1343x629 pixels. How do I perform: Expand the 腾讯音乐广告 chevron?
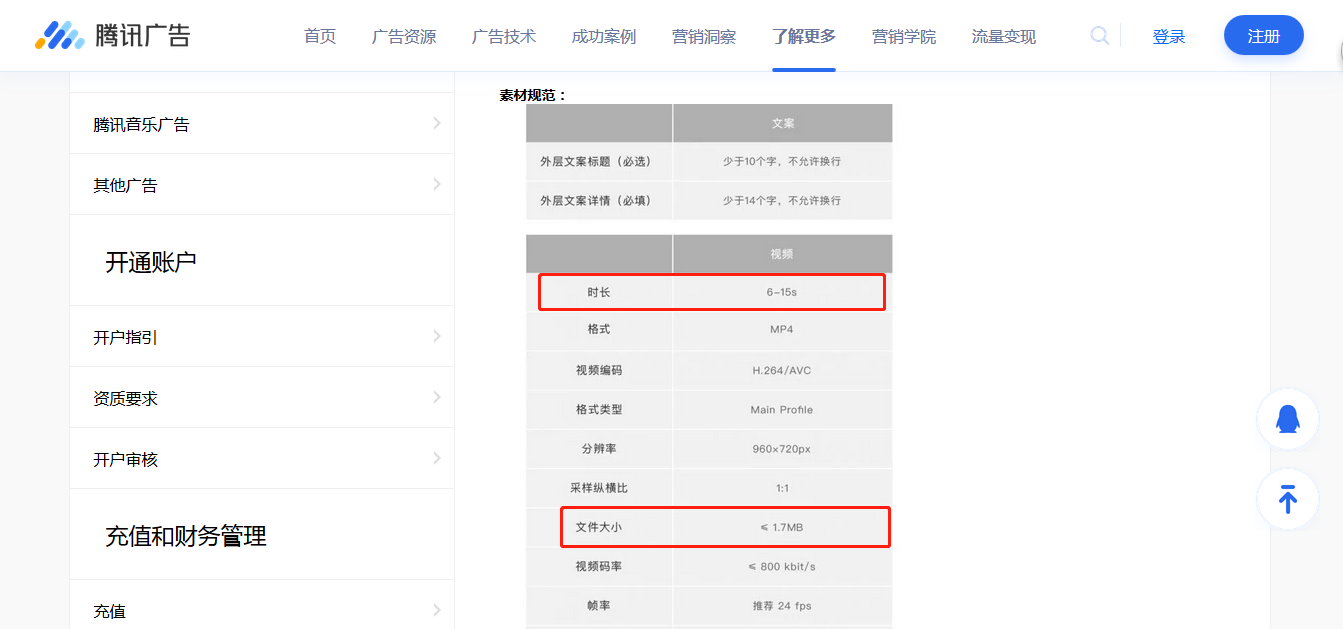coord(437,123)
